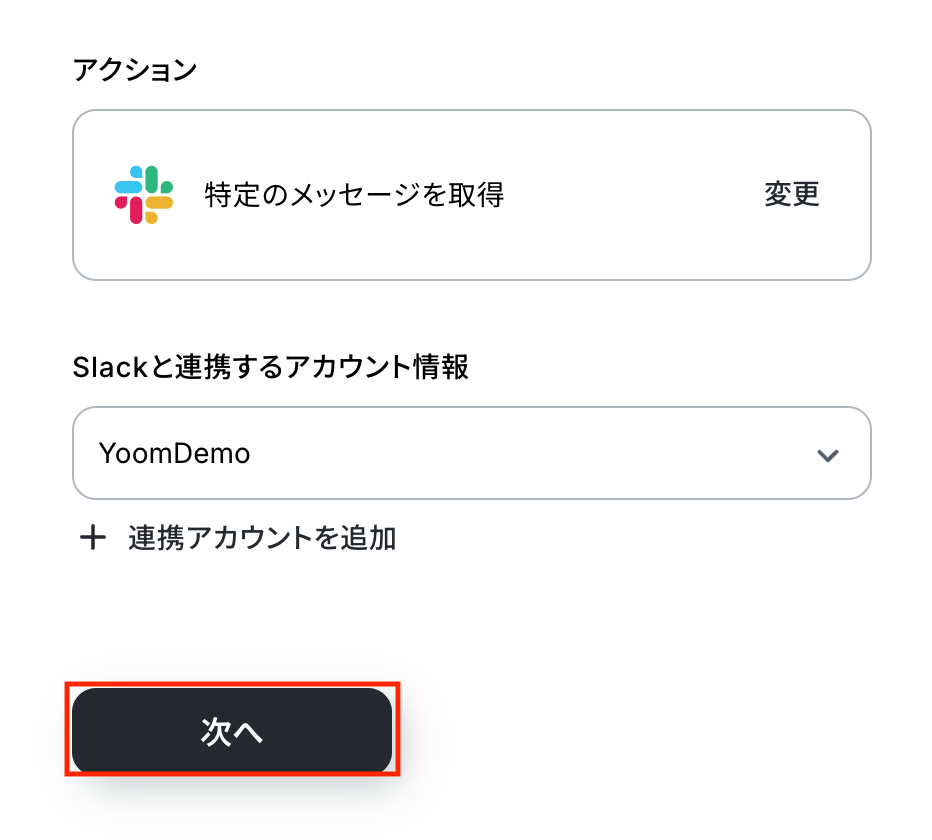Click the word アカウント in the add link
932x840 pixels.
tap(250, 539)
